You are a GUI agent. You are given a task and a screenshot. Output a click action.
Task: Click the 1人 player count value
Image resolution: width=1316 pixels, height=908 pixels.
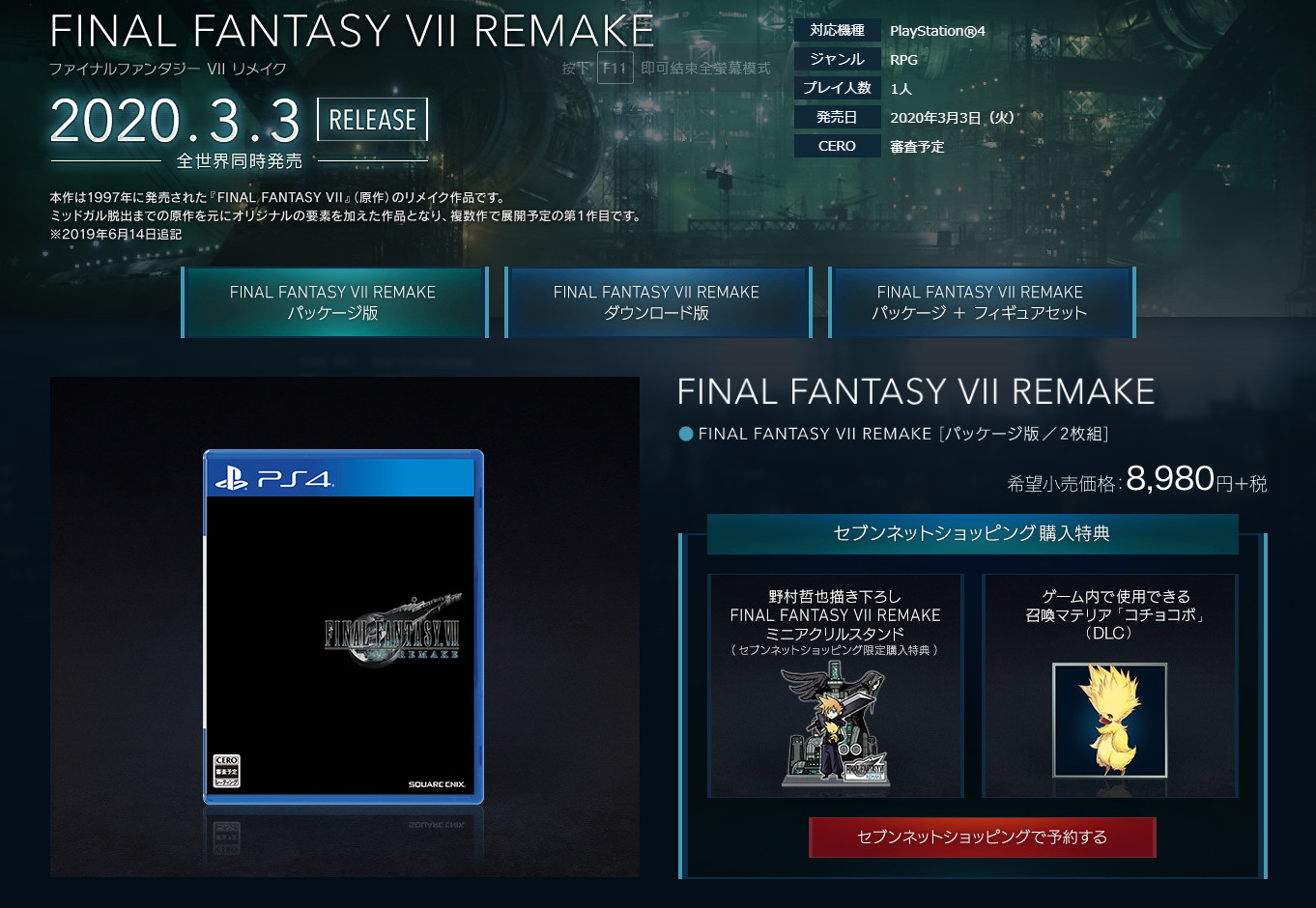tap(901, 89)
